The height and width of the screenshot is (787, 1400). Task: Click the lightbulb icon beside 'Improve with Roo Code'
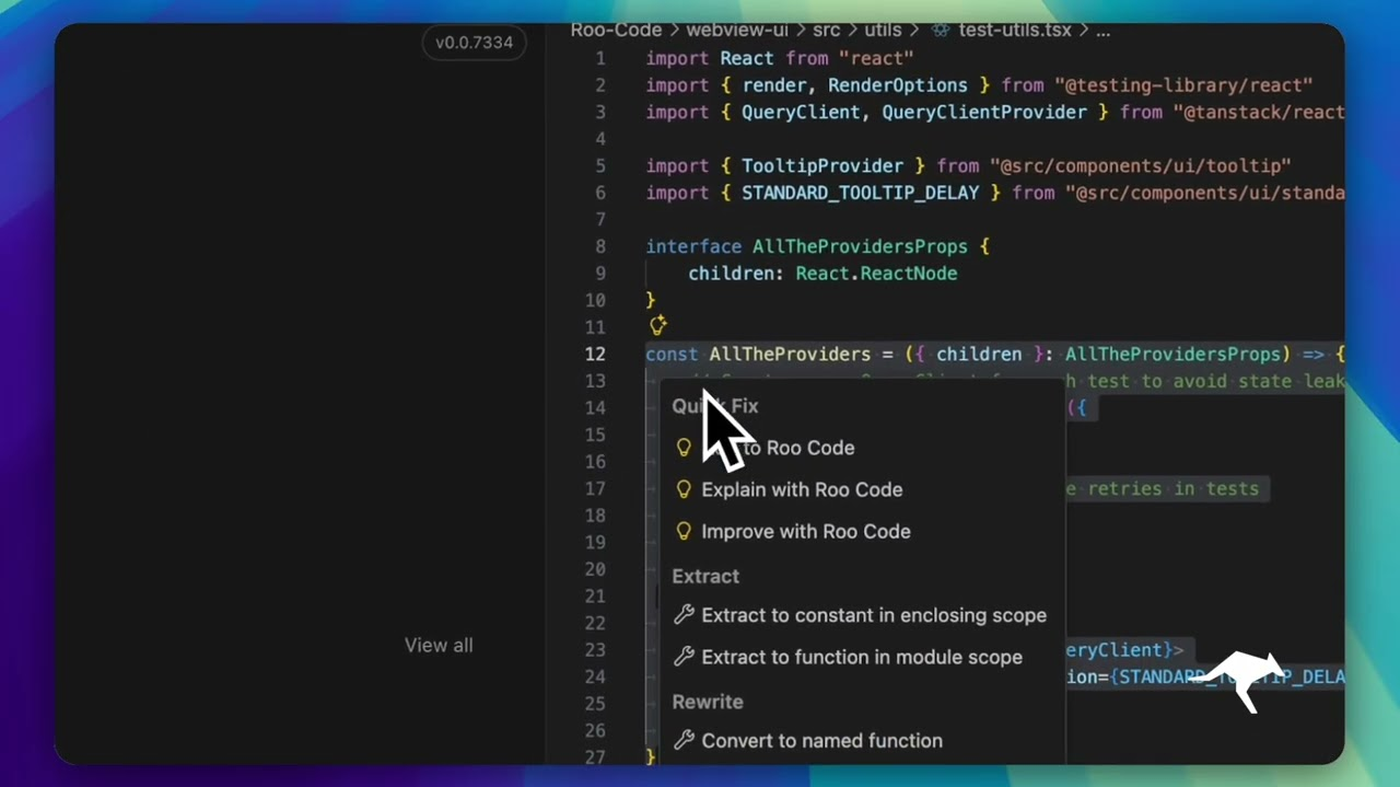point(684,532)
